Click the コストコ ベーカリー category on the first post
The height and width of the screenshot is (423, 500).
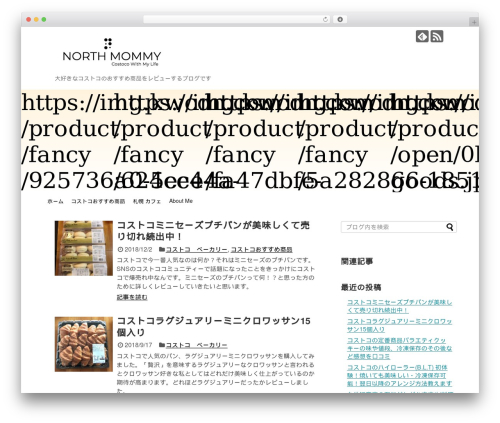(197, 249)
